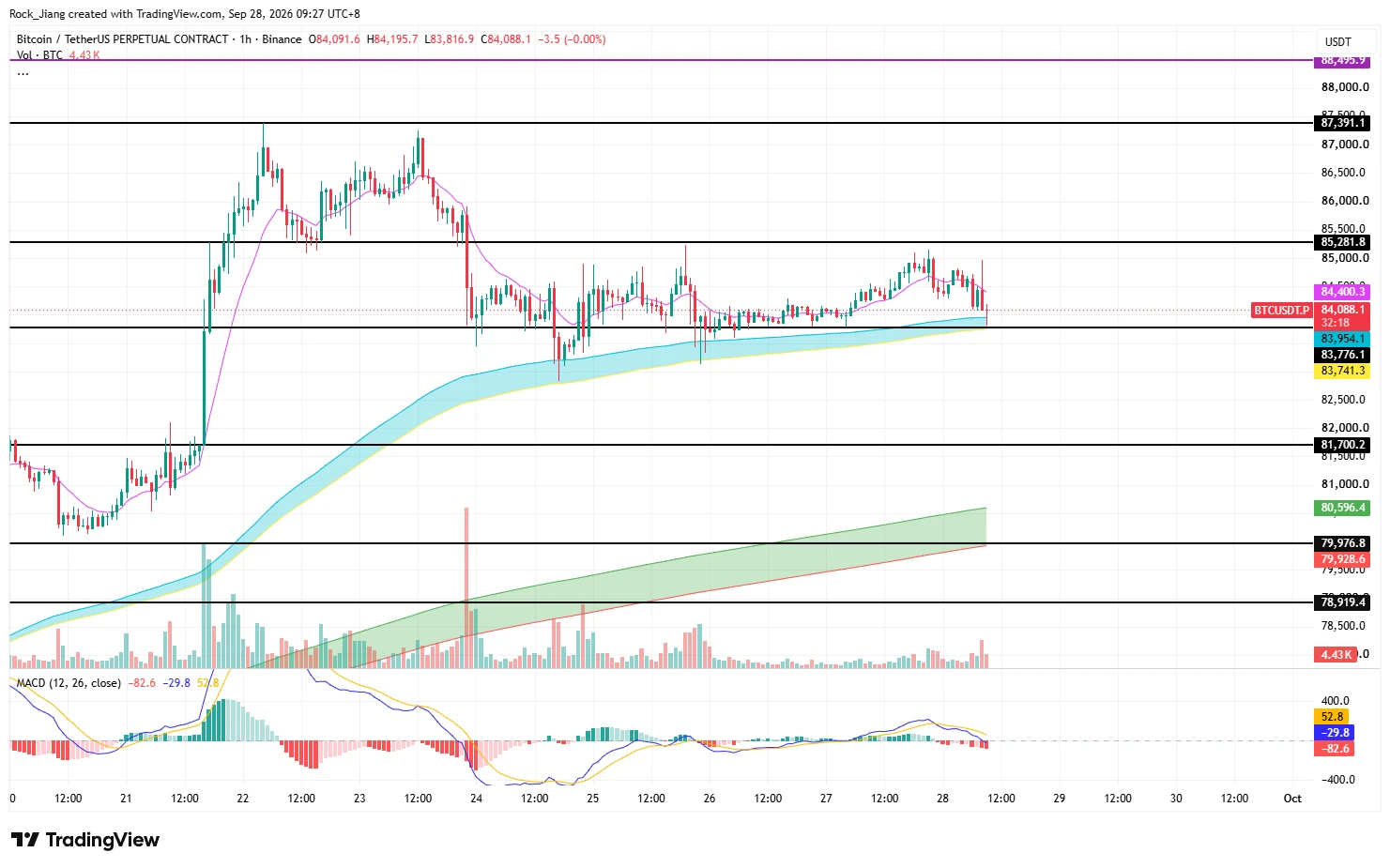The height and width of the screenshot is (868, 1390).
Task: Click the 86,000.0 tick on the price scale
Action: point(1345,201)
